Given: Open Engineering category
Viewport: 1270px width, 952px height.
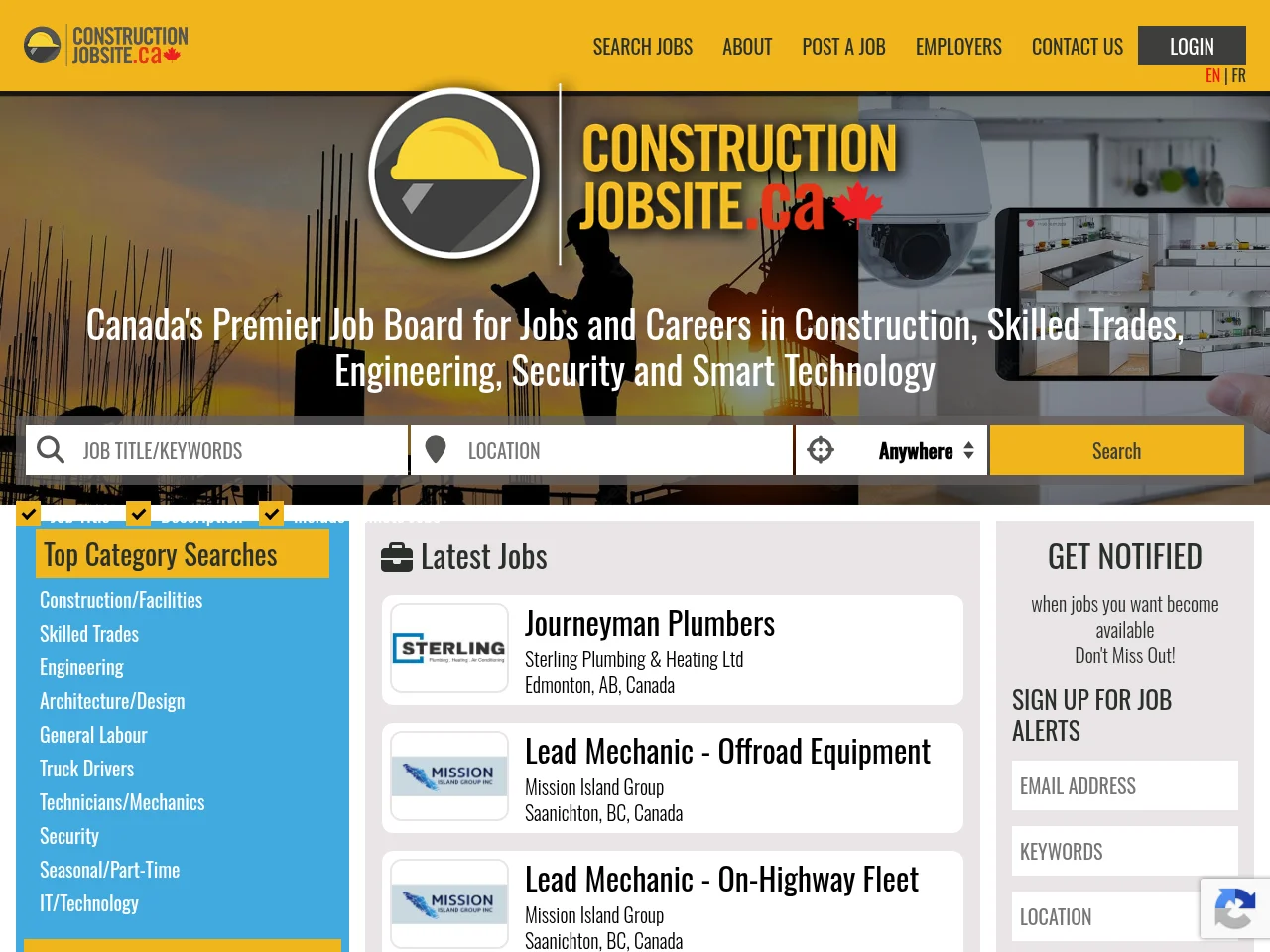Looking at the screenshot, I should (81, 667).
